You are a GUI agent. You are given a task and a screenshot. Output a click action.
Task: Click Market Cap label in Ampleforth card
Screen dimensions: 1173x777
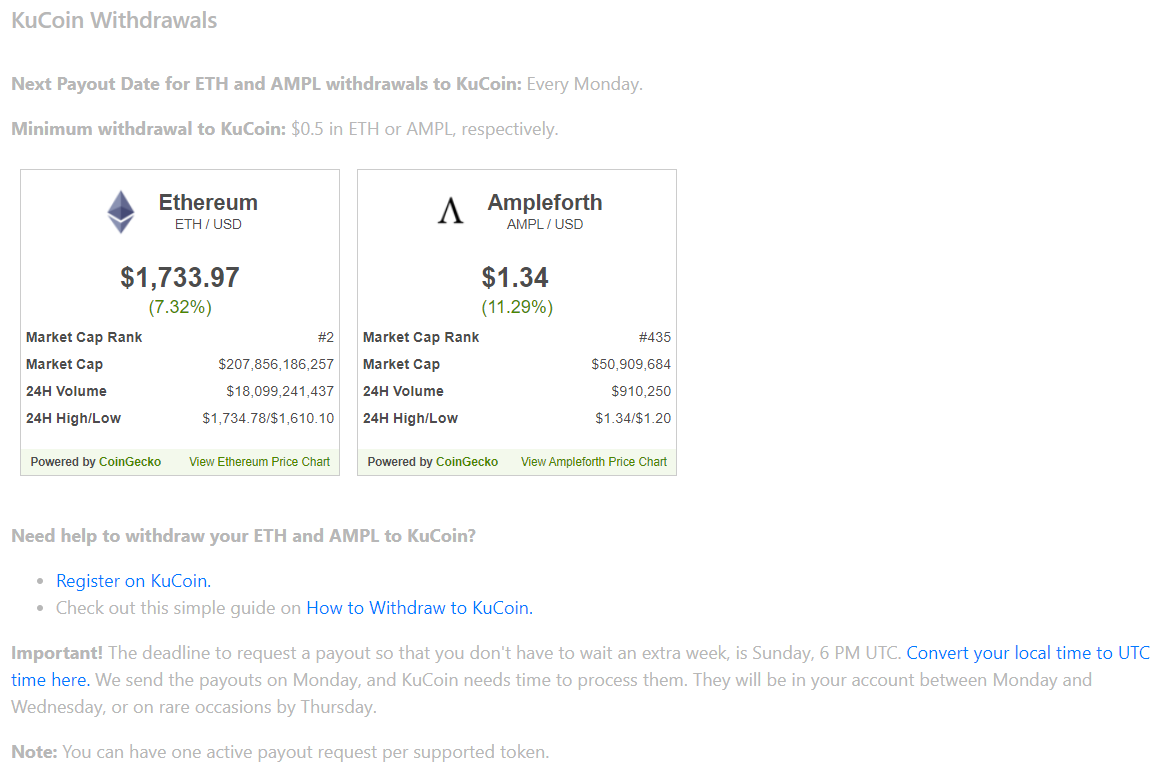(401, 364)
